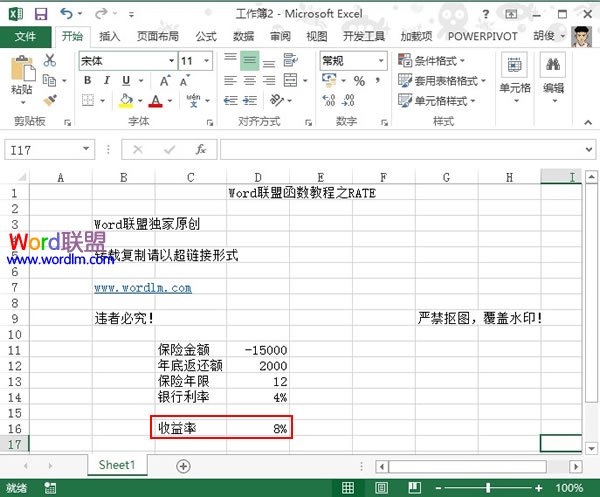Open the 条件格式 conditional formatting menu

tap(431, 60)
